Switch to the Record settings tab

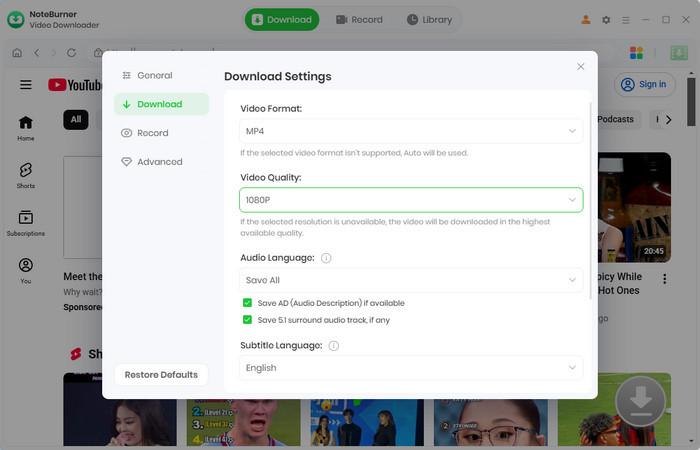(x=162, y=133)
